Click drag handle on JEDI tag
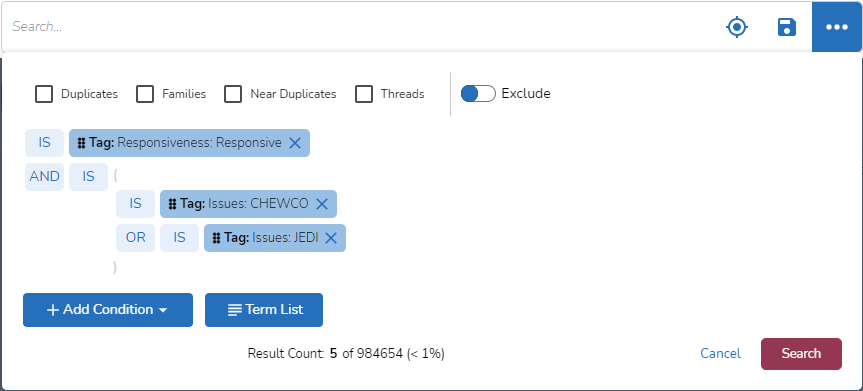This screenshot has height=391, width=863. coord(216,238)
